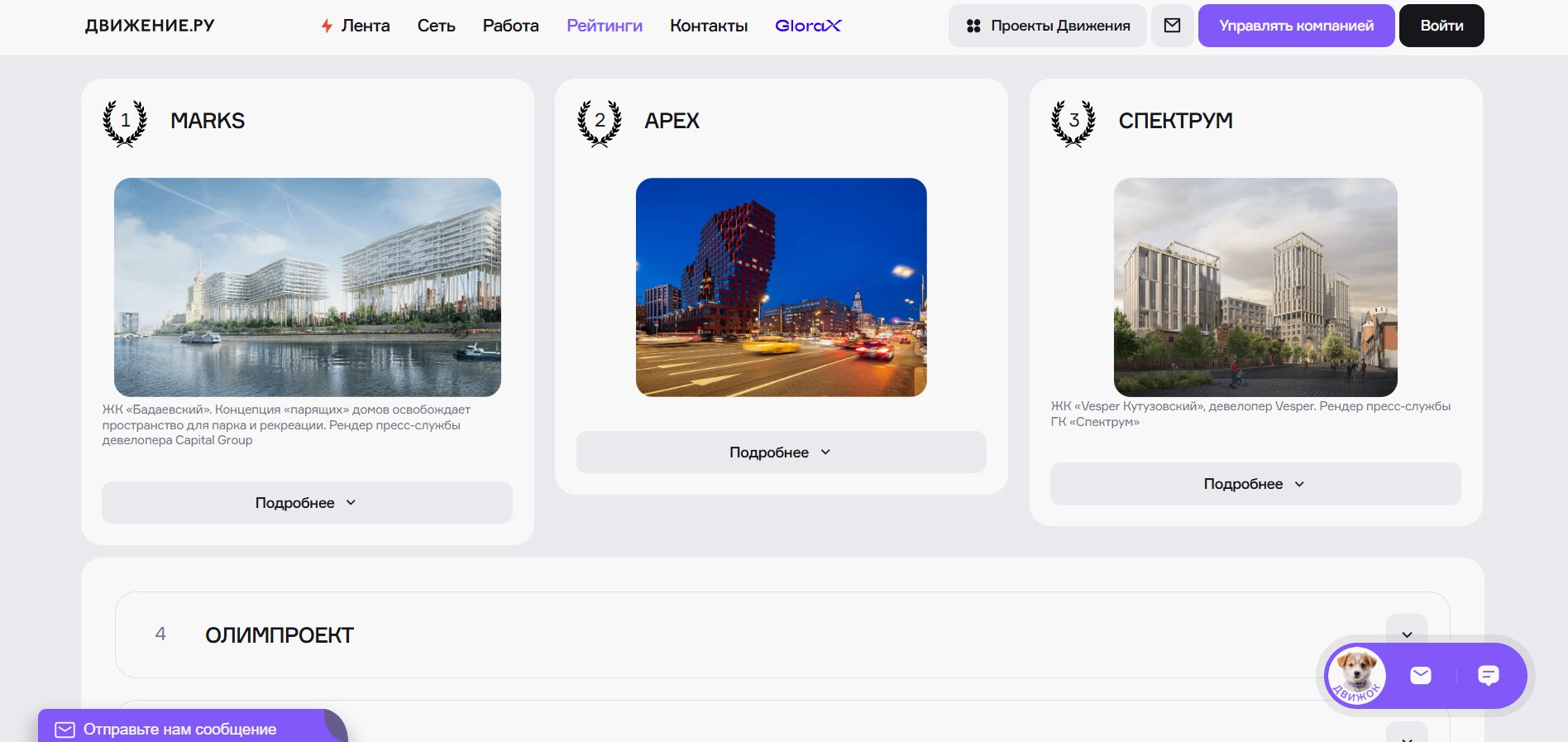Viewport: 1568px width, 742px height.
Task: Open the ДВИЖЕНИЕ.РУ logo home link
Action: [x=150, y=26]
